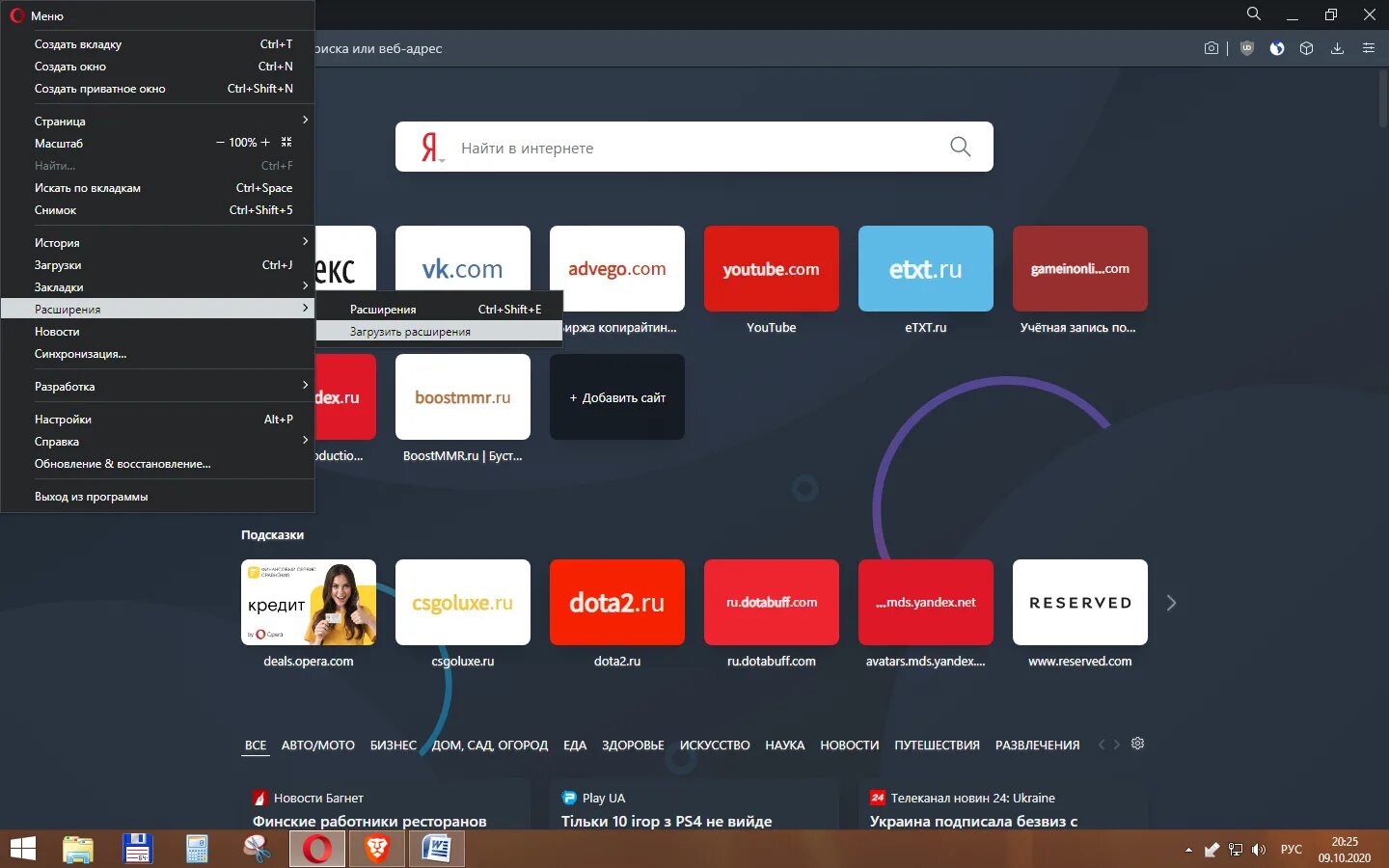Image resolution: width=1389 pixels, height=868 pixels.
Task: Expand the Справка submenu
Action: (x=157, y=441)
